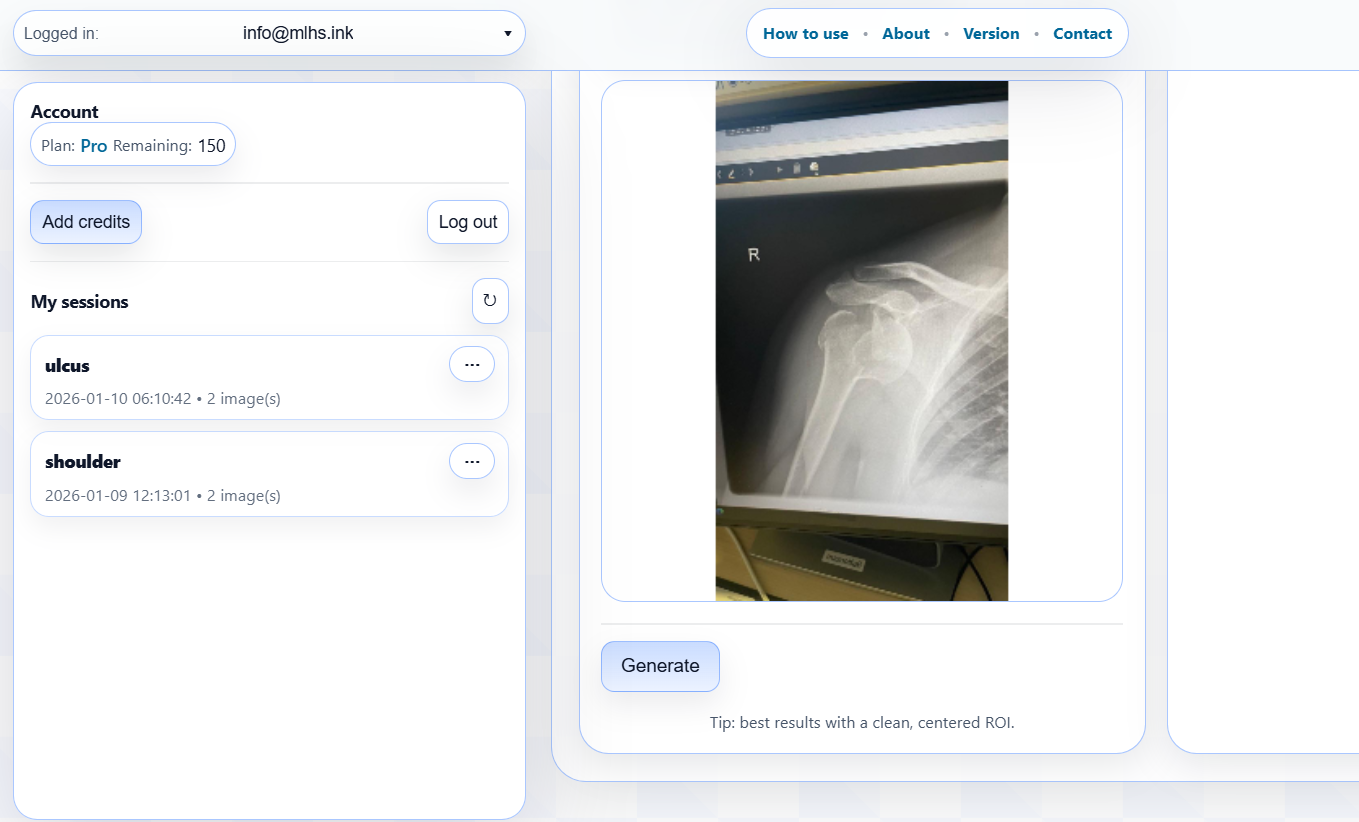
Task: Open the shoulder session more-options button
Action: click(x=472, y=461)
